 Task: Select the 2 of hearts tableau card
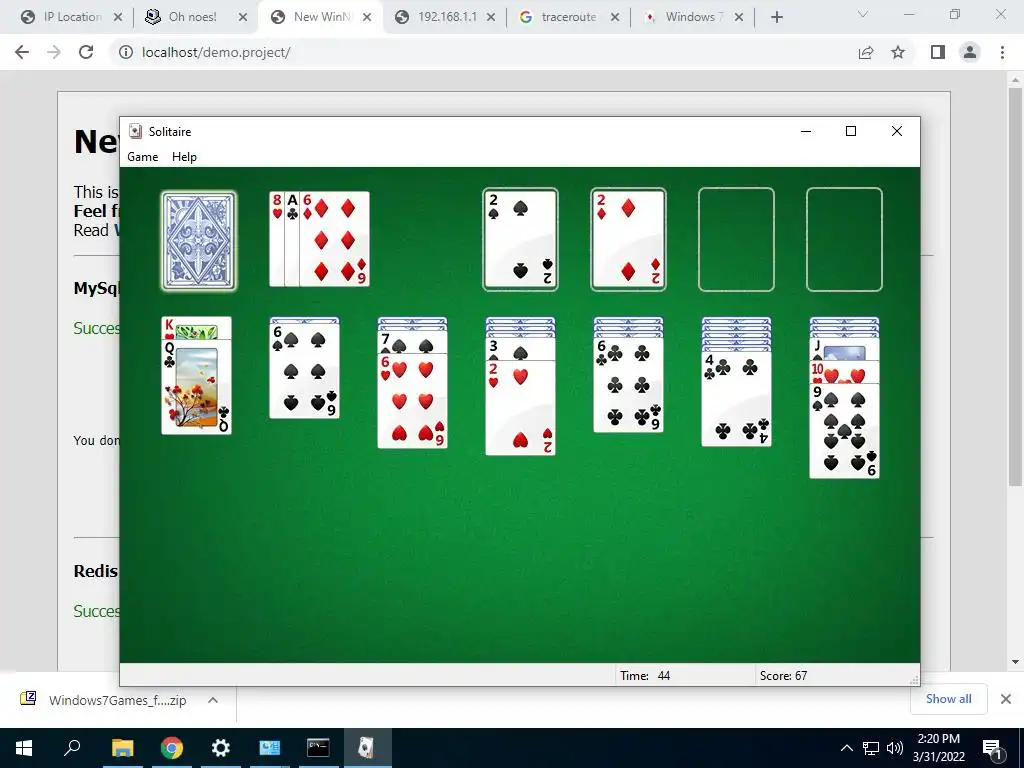(x=520, y=408)
